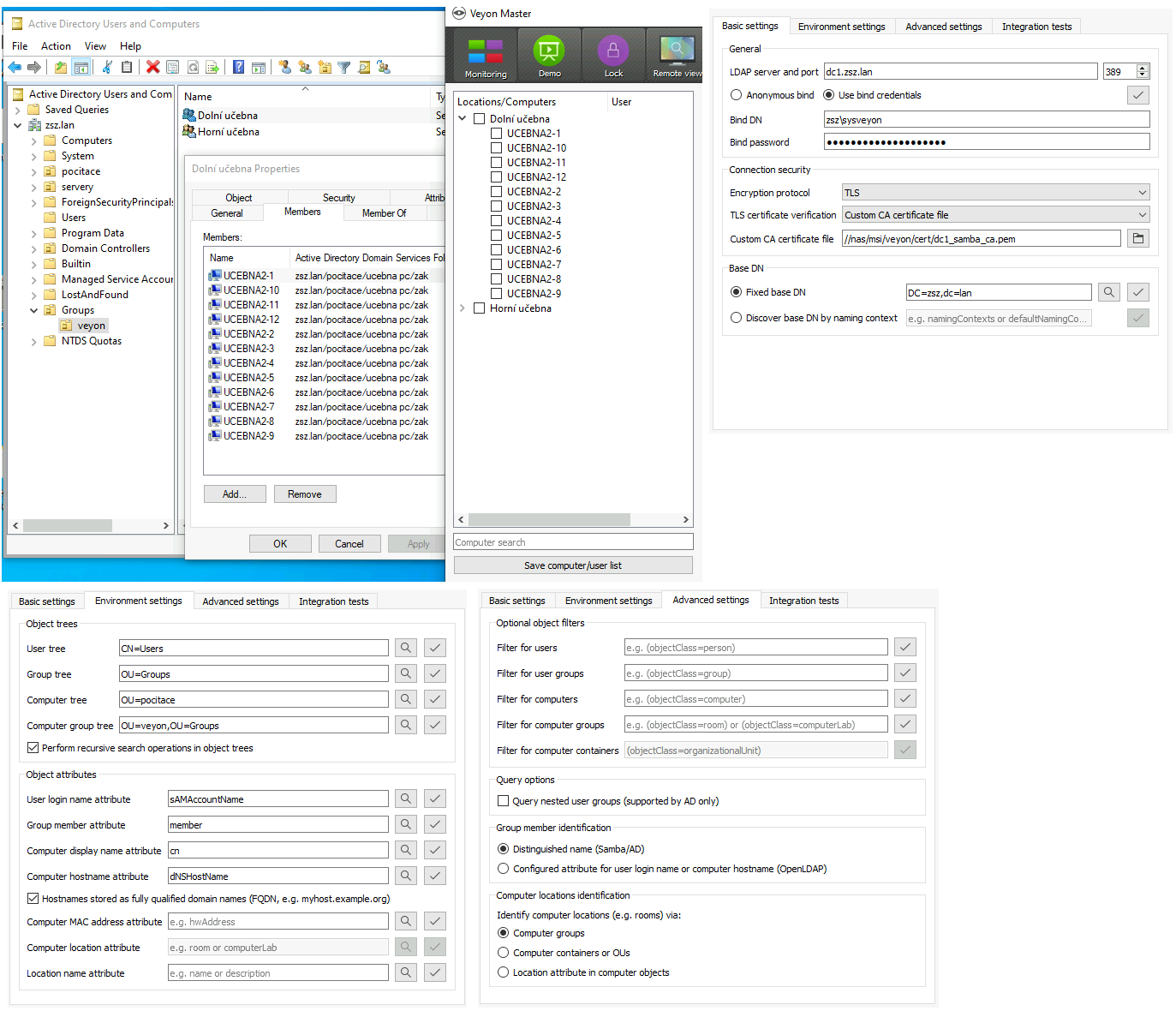Click OK in Dolní učebna Properties

(x=280, y=544)
